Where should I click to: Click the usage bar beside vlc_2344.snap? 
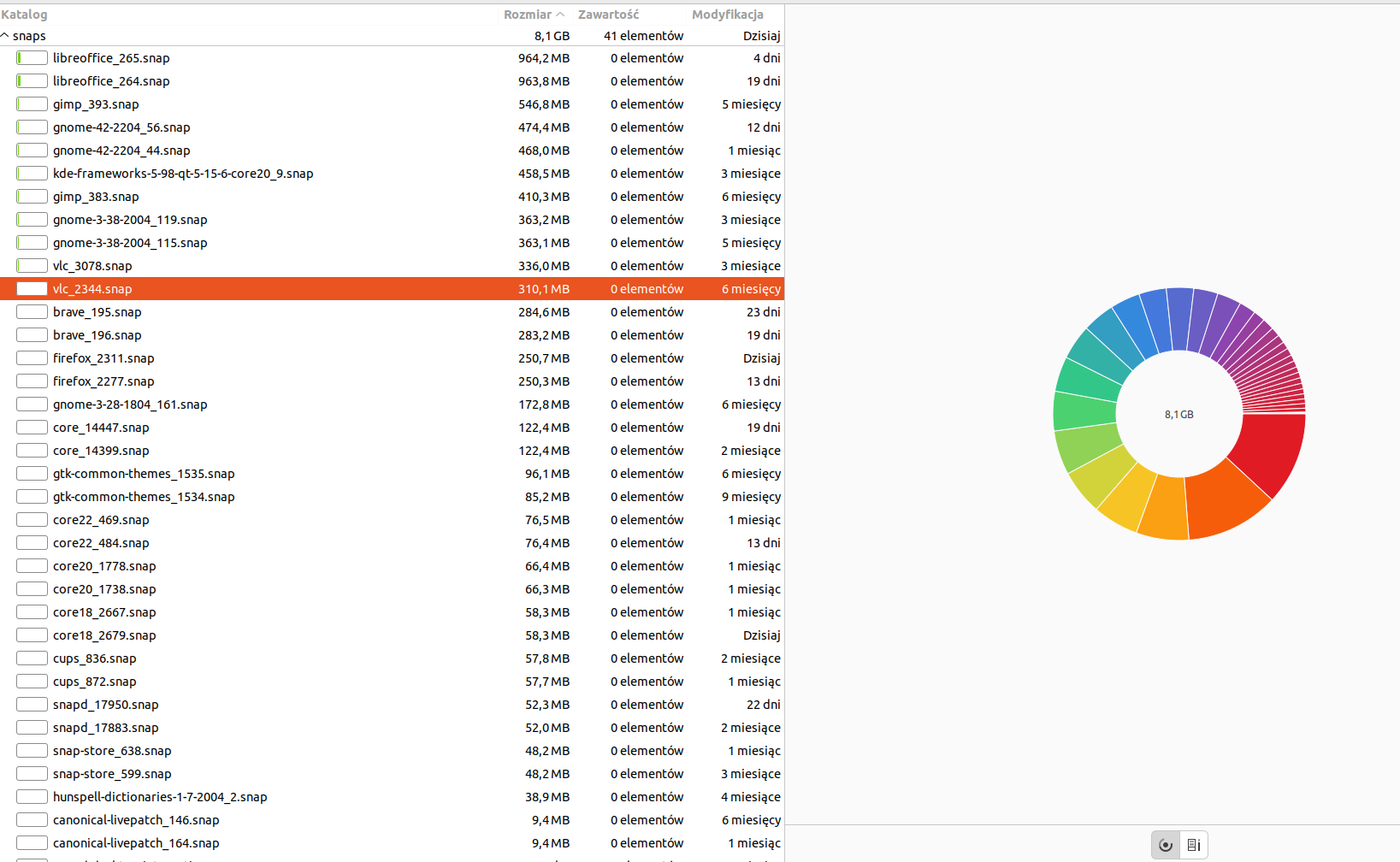coord(32,289)
